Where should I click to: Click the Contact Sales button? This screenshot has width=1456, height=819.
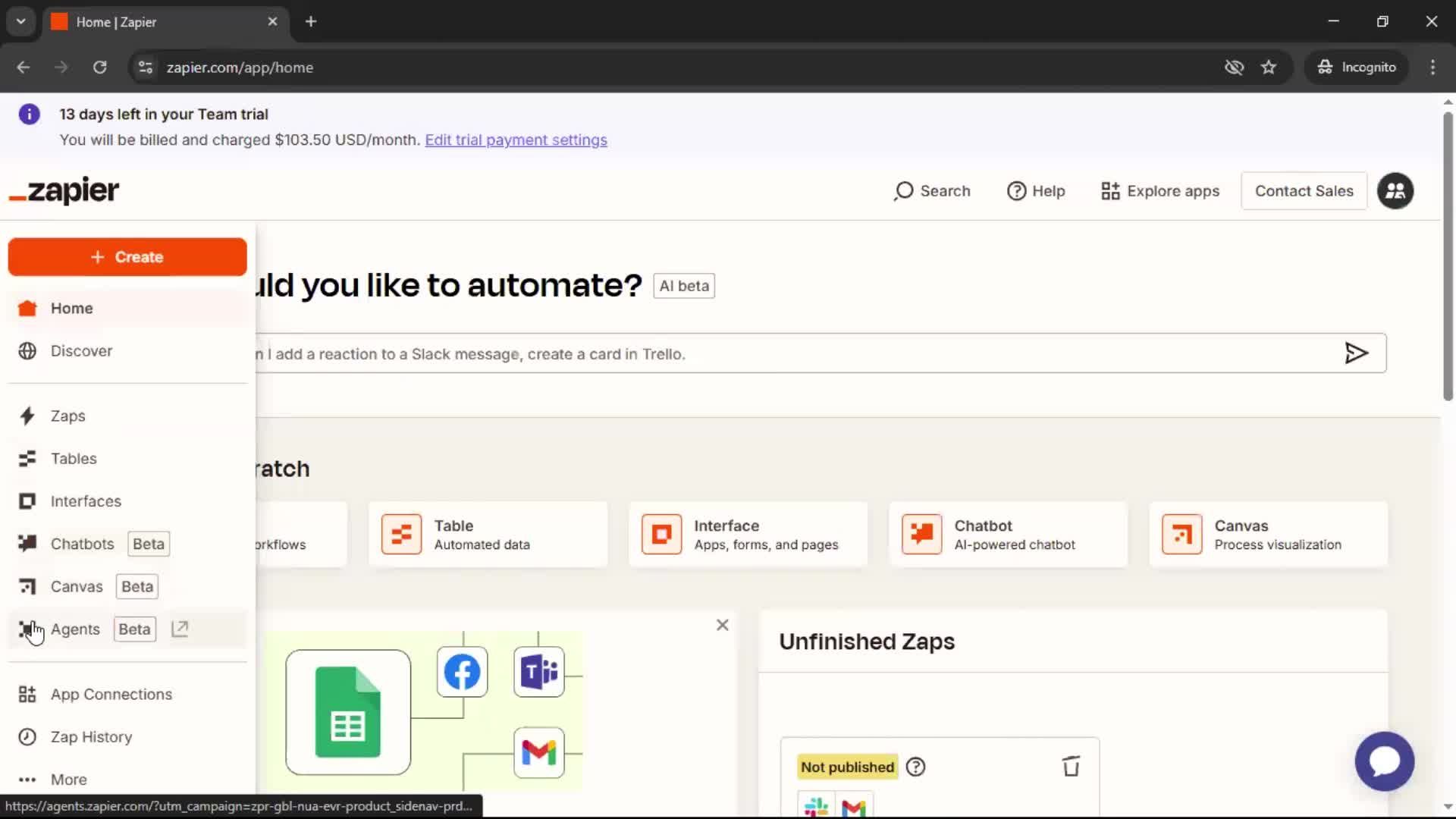[x=1304, y=191]
